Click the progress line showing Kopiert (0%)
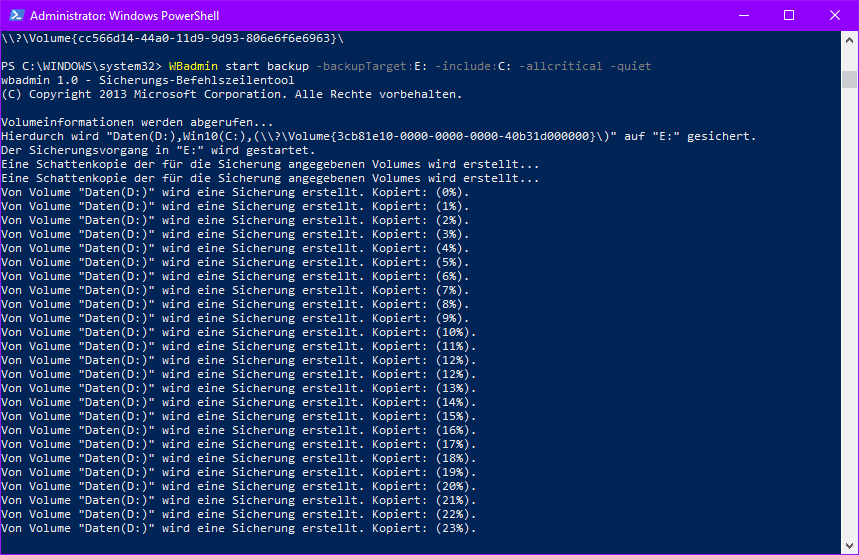 coord(235,192)
